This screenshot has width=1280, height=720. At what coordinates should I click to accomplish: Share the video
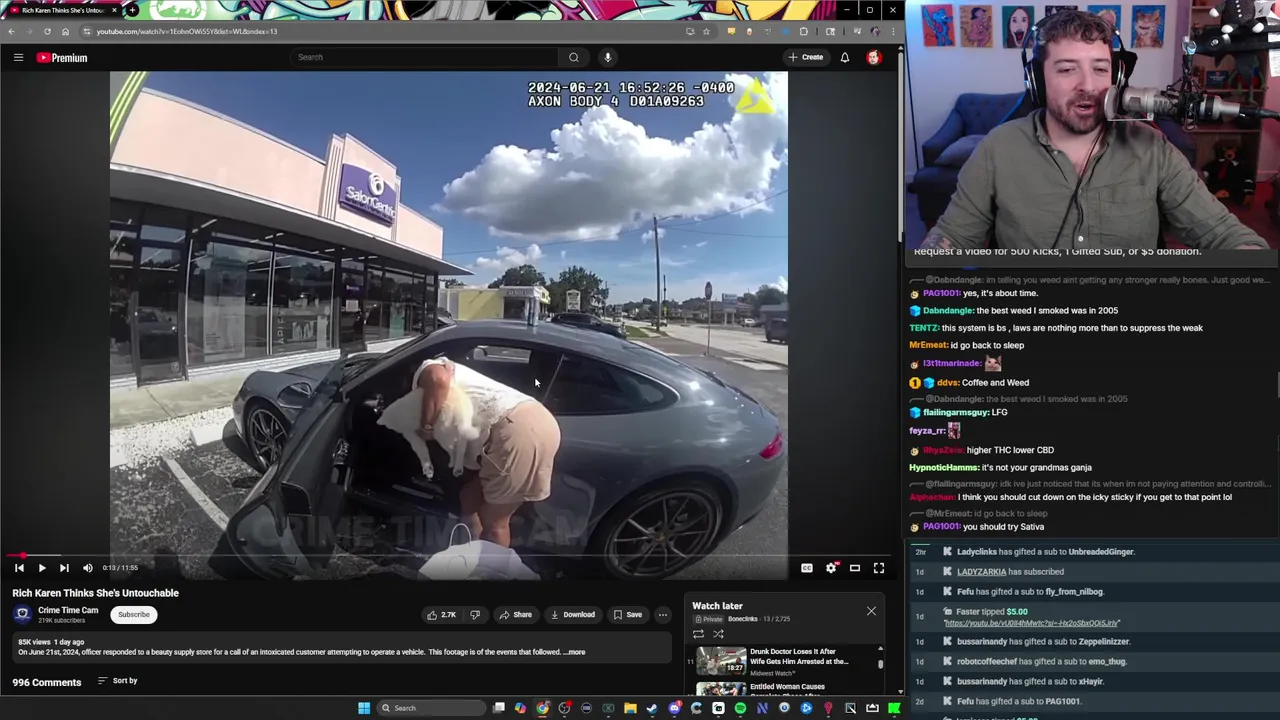516,615
